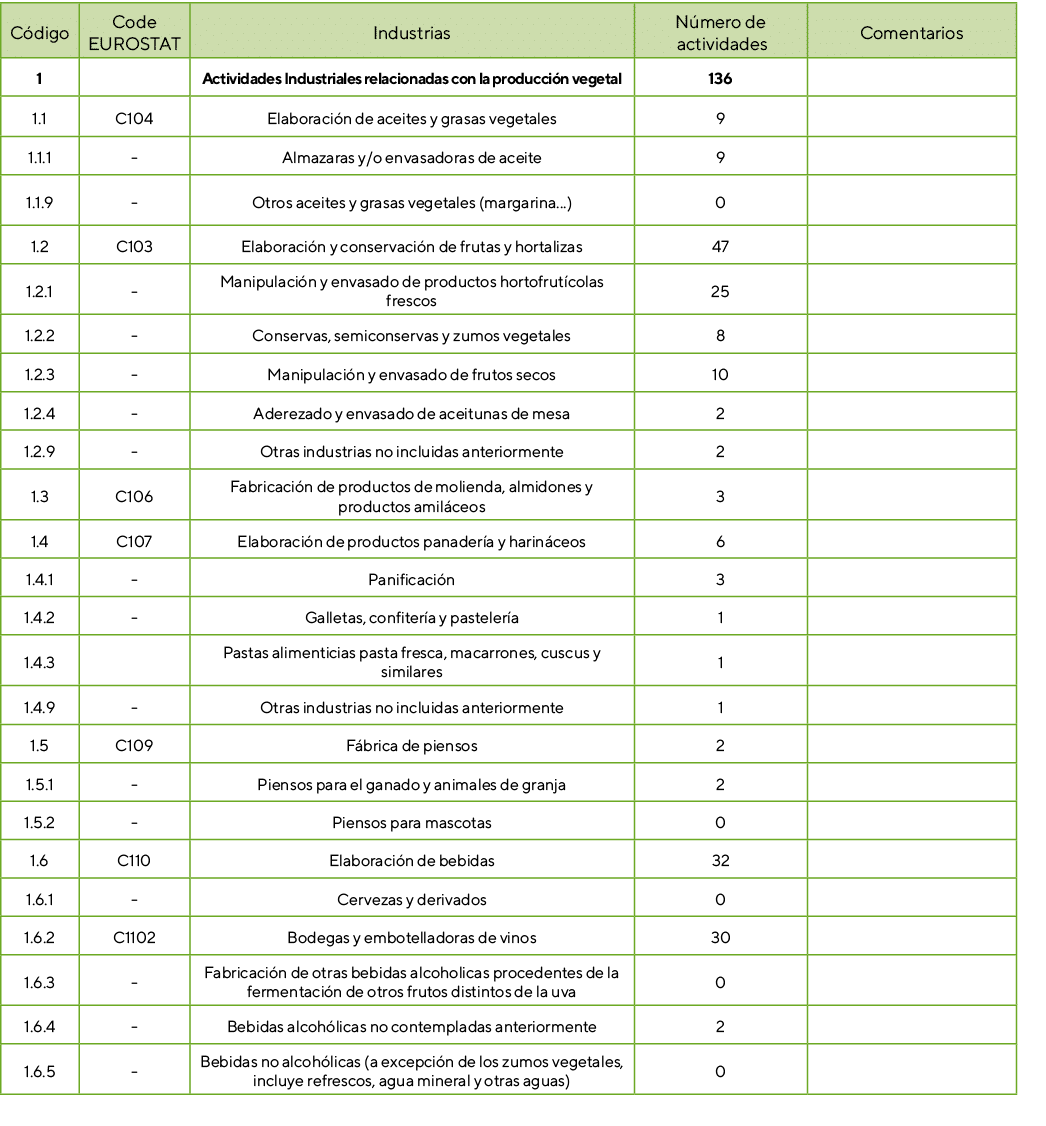The image size is (1046, 1126).
Task: Click the Manipulación y envasado de frutos secos cell
Action: 411,375
